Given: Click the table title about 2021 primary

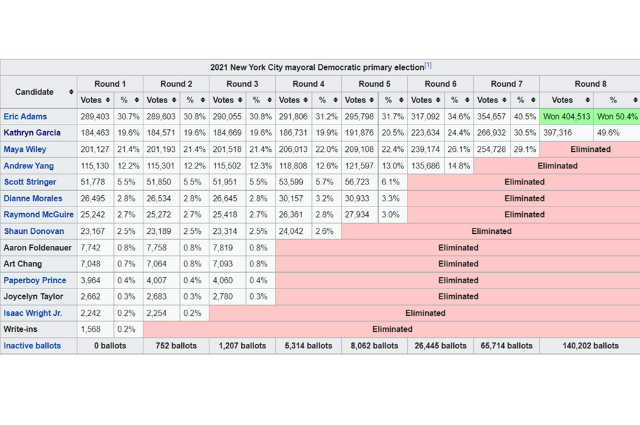Looking at the screenshot, I should point(318,67).
